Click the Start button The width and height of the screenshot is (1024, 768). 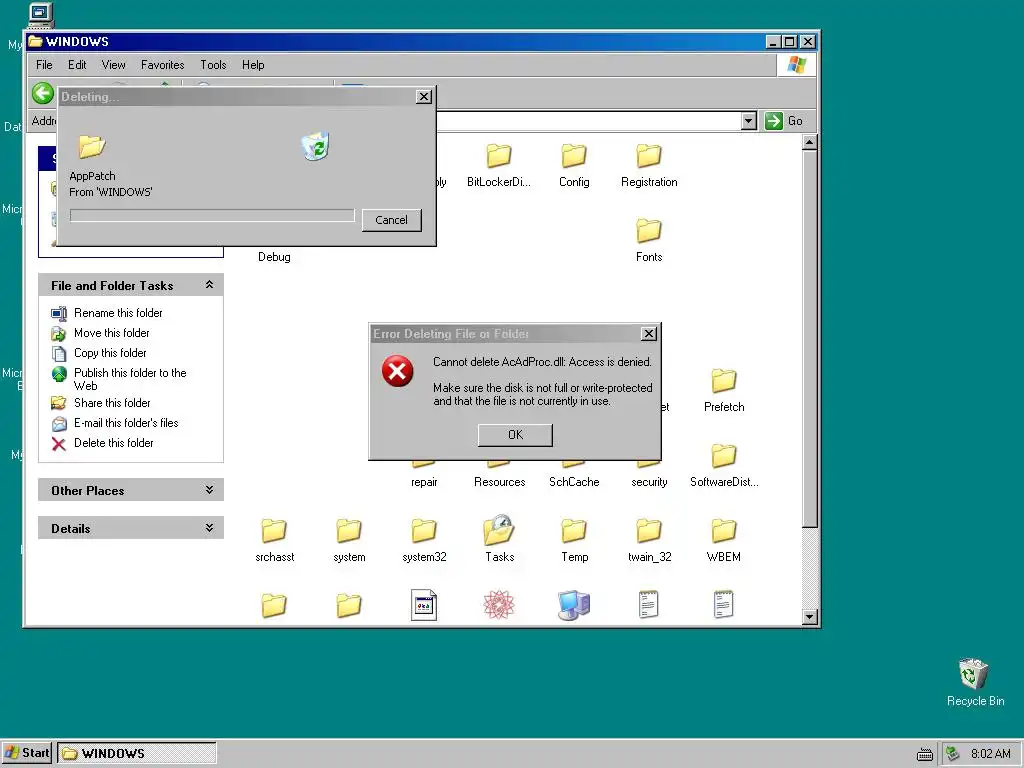(x=27, y=753)
